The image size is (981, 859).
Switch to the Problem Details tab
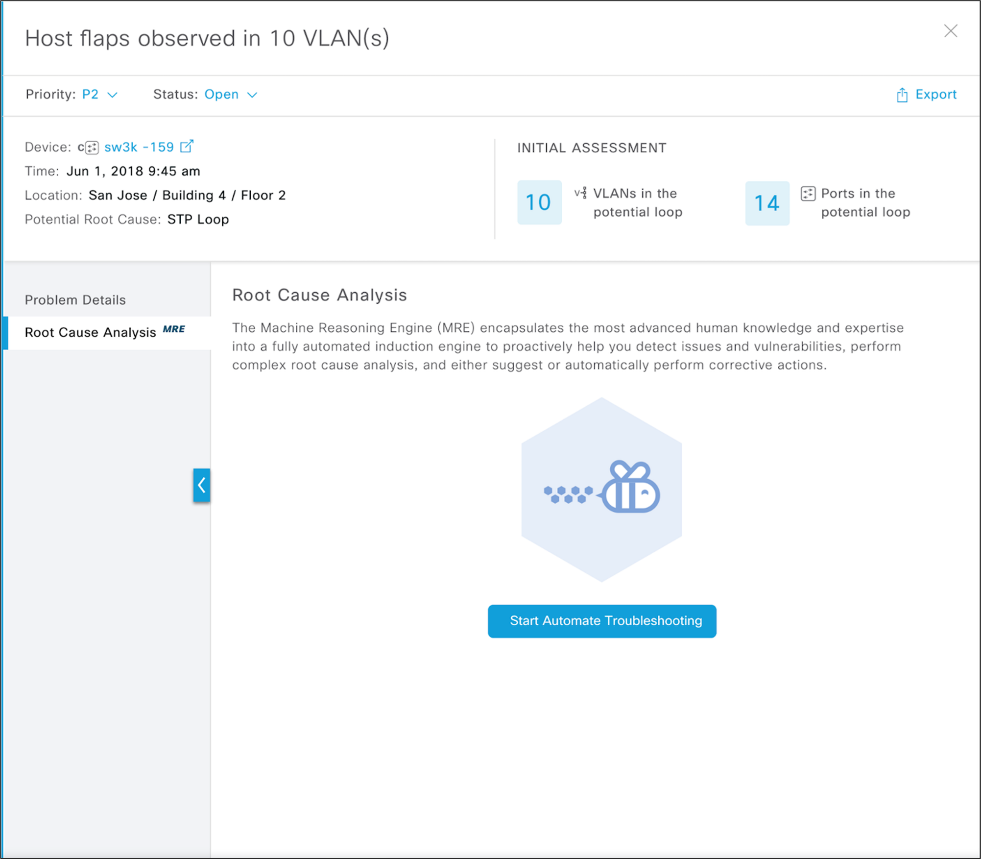[x=76, y=300]
